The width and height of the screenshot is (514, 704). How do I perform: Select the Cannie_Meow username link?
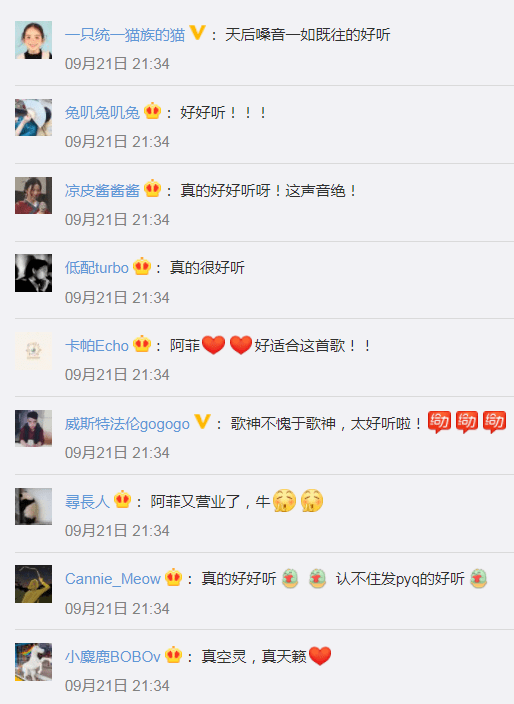(x=113, y=579)
